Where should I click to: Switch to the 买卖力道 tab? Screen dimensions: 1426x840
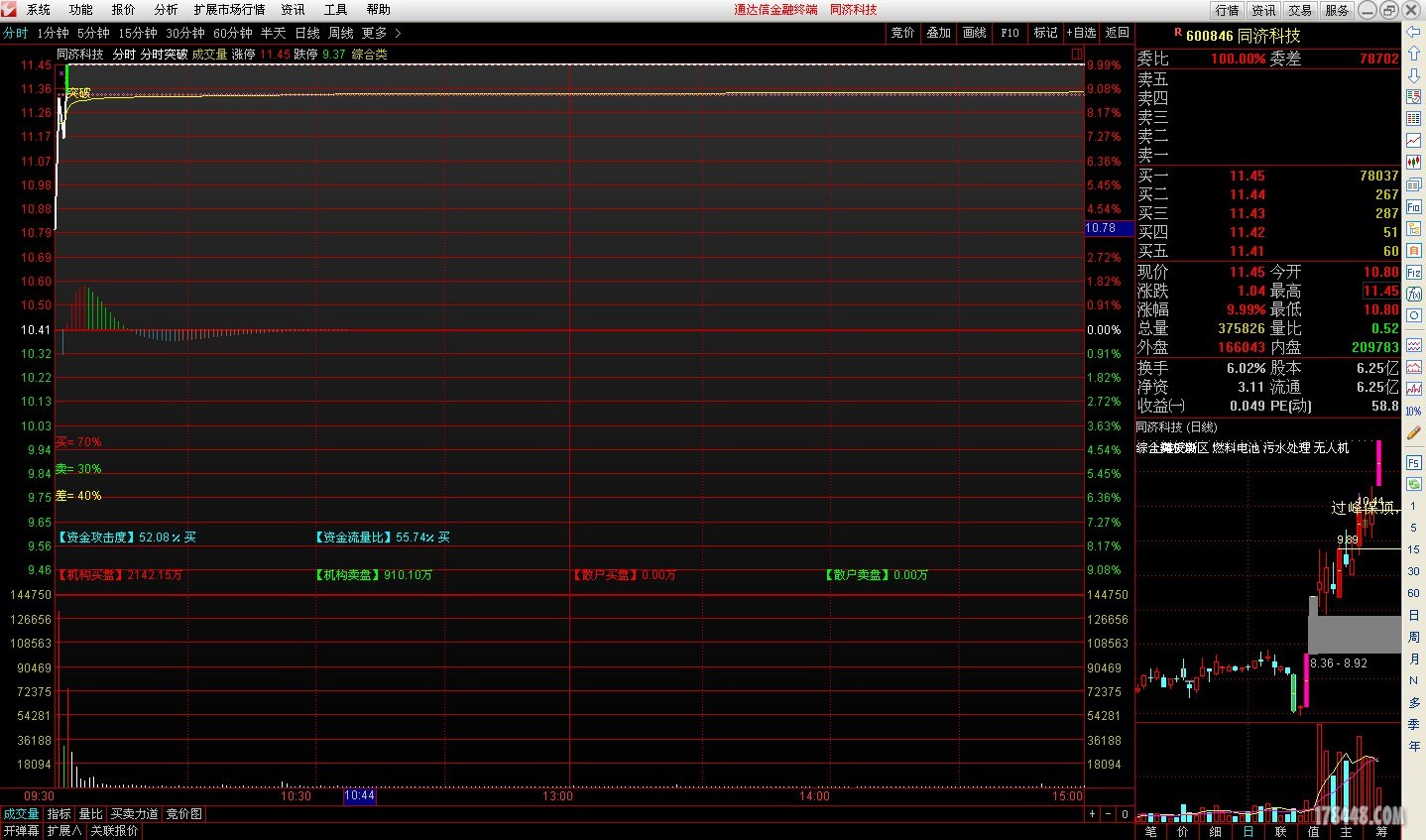[135, 814]
